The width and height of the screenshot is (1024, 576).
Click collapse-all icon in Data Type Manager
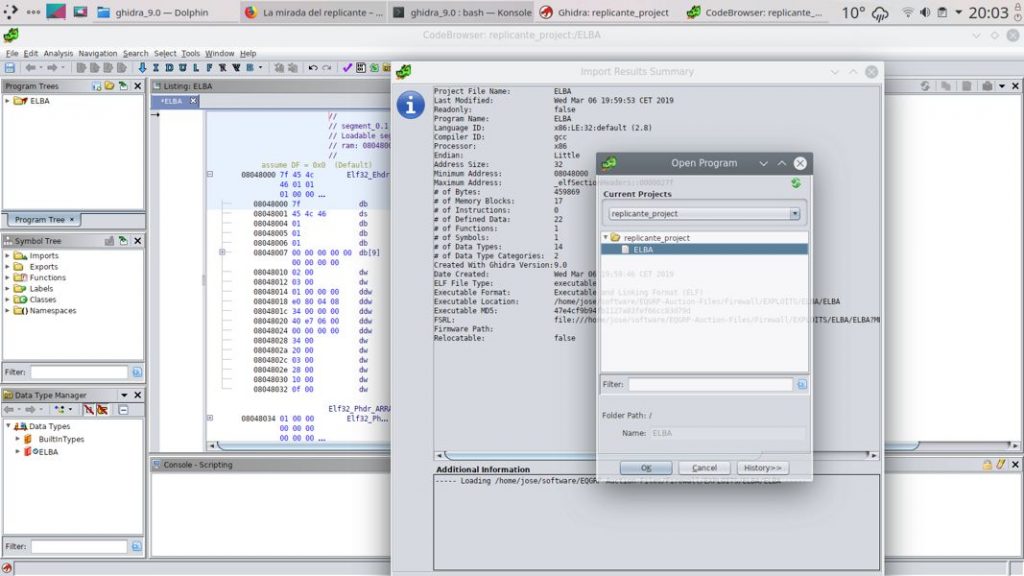(x=123, y=410)
